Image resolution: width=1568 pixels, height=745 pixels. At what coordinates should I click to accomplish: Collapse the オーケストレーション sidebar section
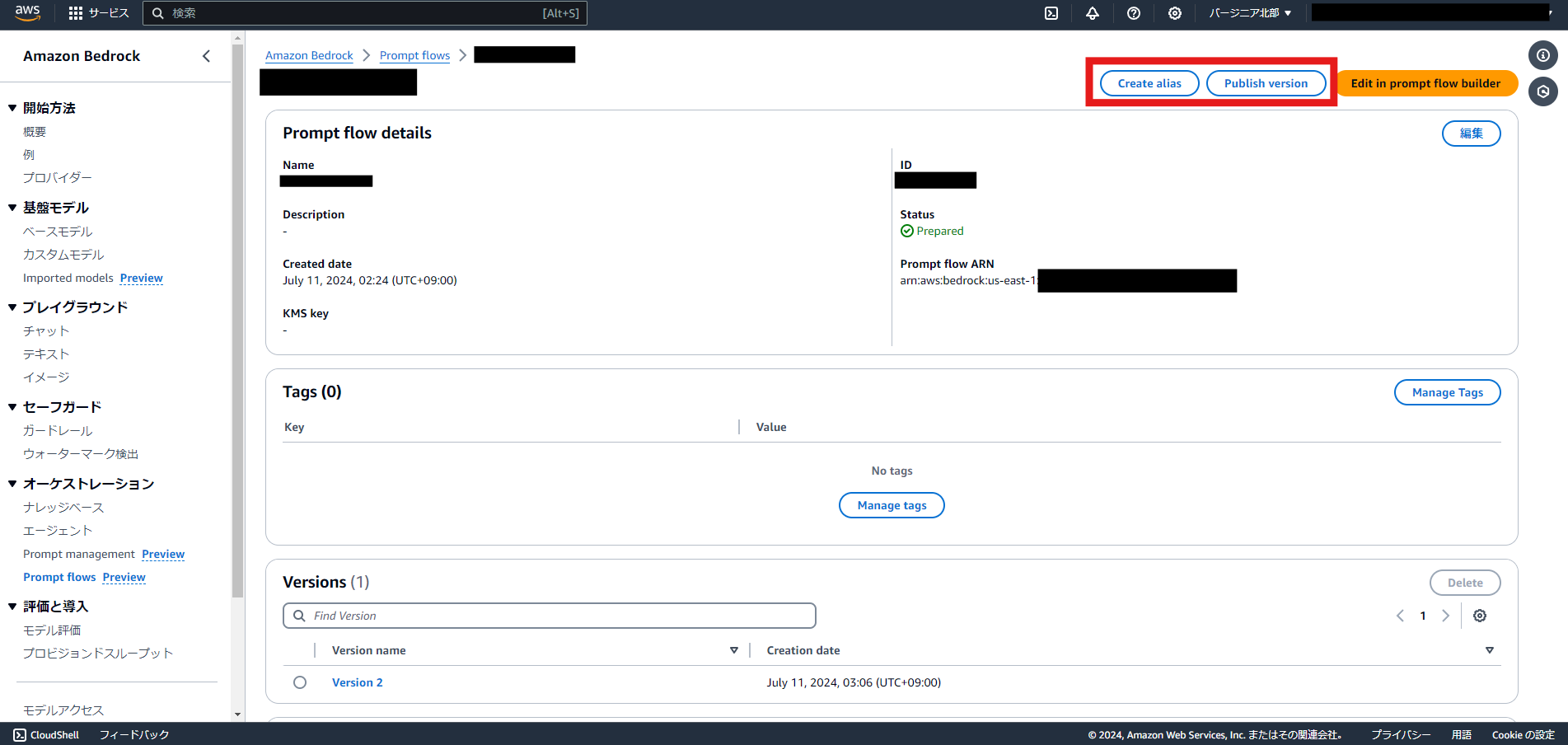pos(12,484)
